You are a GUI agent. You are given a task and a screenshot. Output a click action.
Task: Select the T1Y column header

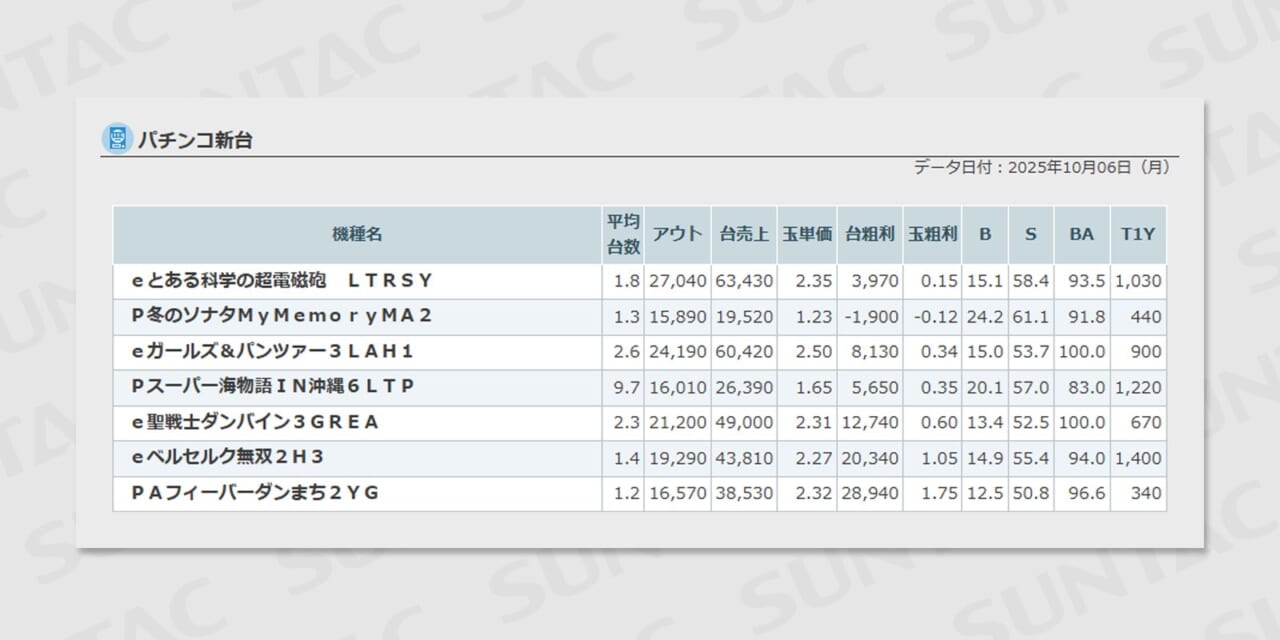(x=1137, y=234)
